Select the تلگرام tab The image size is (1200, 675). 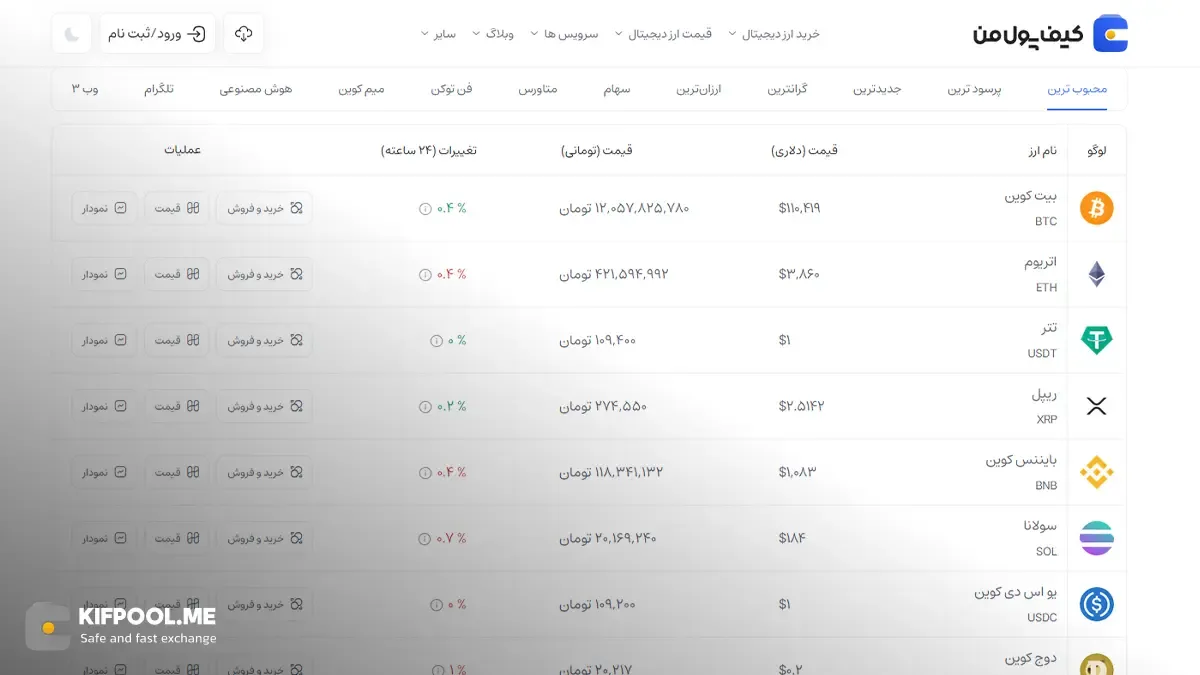(158, 89)
